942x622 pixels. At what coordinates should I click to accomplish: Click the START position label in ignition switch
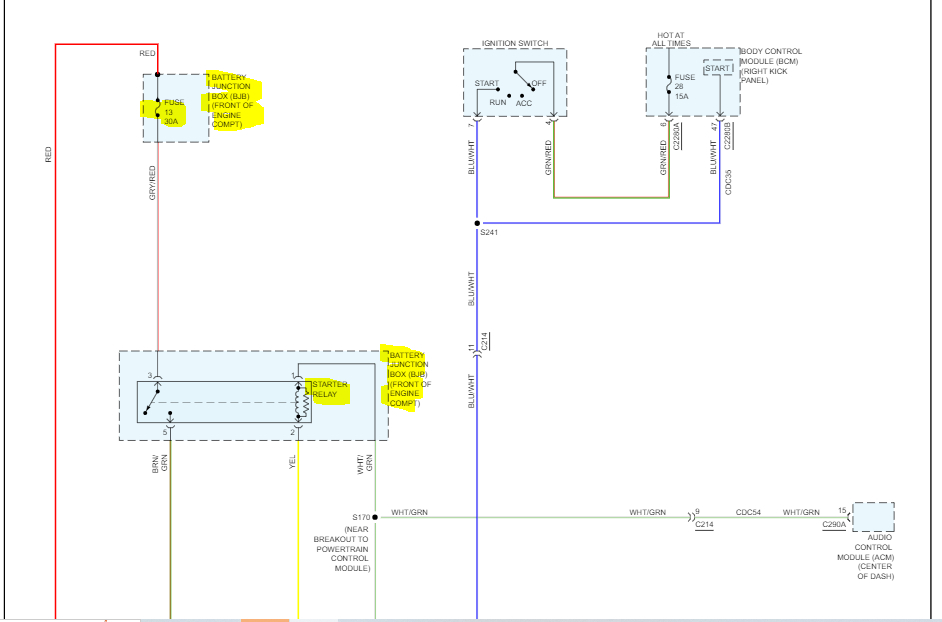click(x=487, y=83)
